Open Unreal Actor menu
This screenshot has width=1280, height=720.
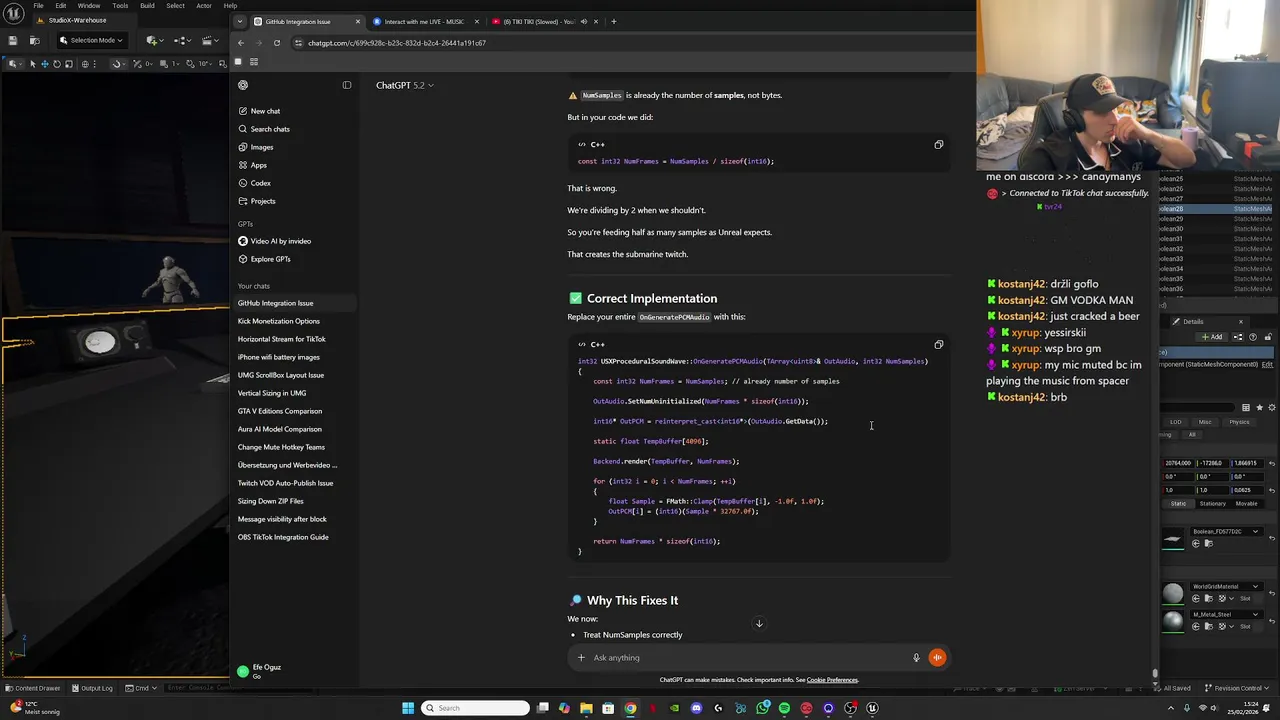[204, 5]
